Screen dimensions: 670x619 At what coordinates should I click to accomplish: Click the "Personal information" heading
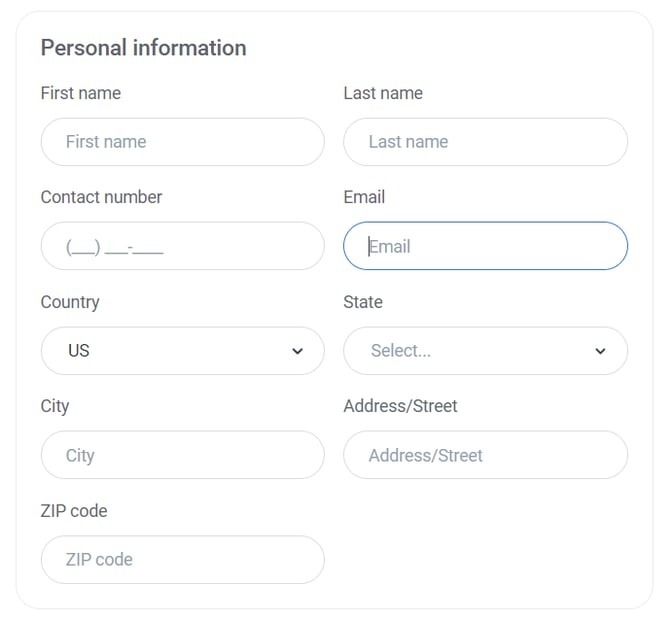click(143, 48)
